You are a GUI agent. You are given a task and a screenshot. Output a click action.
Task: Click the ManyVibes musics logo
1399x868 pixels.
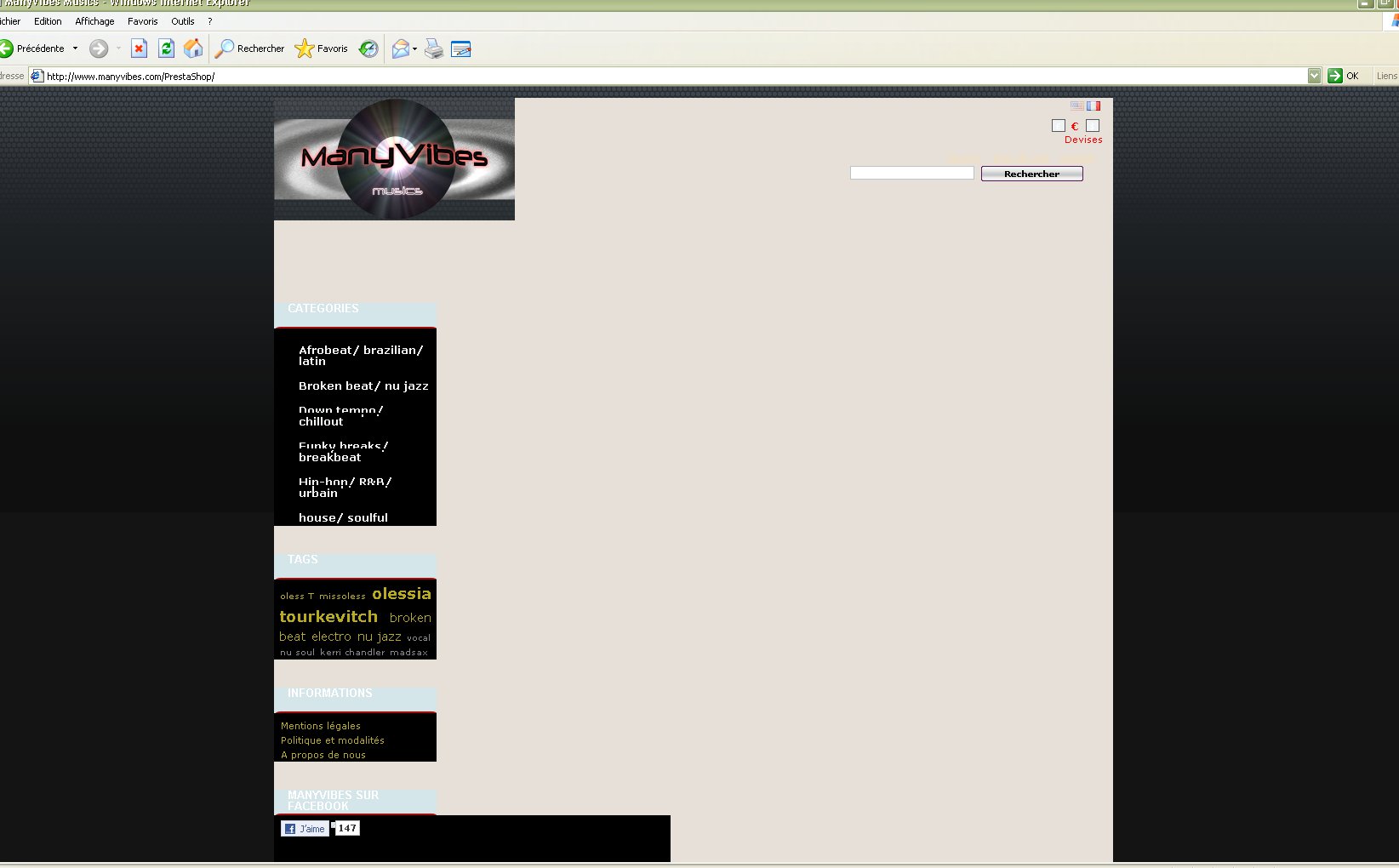click(394, 159)
